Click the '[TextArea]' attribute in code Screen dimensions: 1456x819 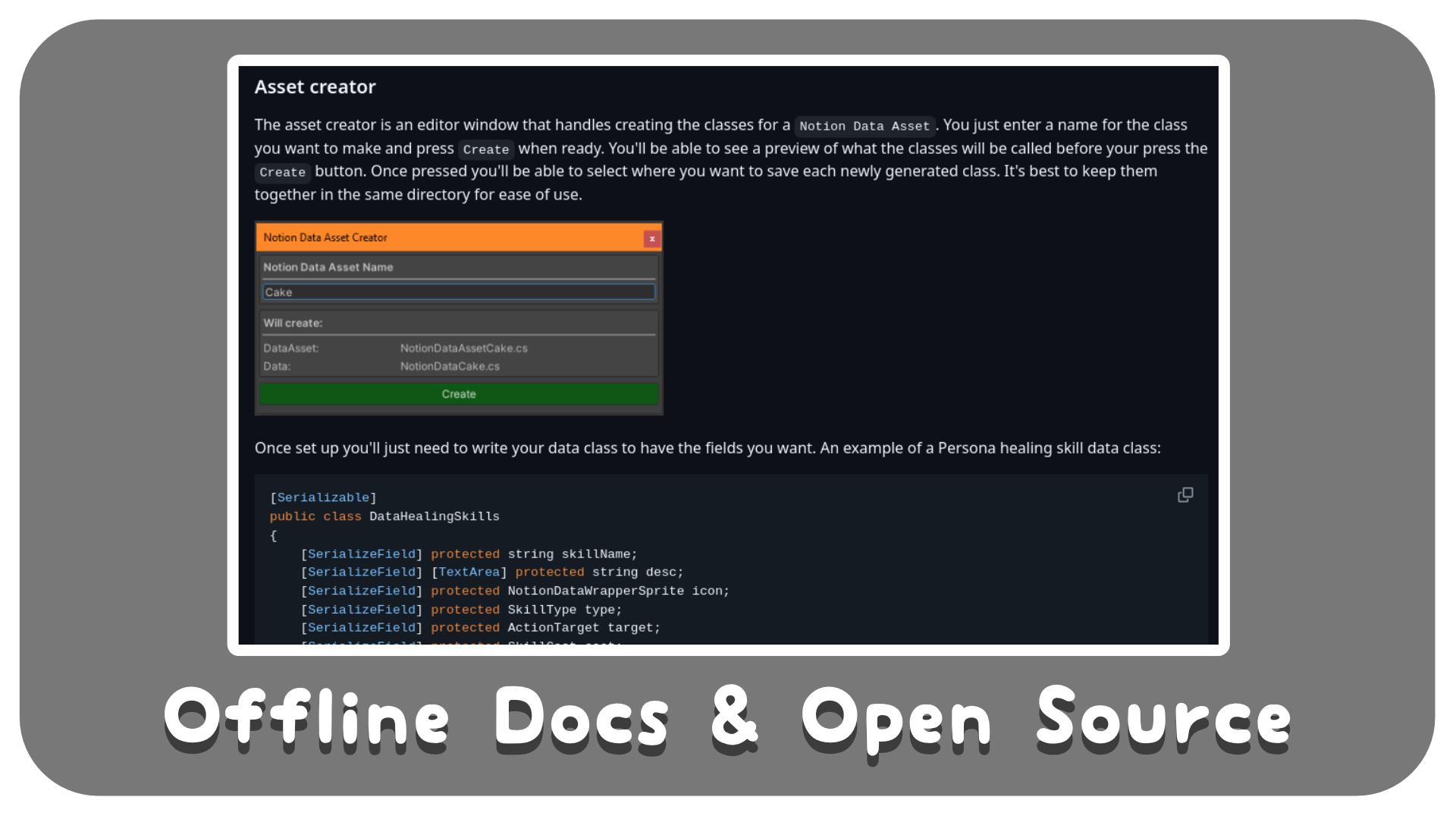pos(469,573)
